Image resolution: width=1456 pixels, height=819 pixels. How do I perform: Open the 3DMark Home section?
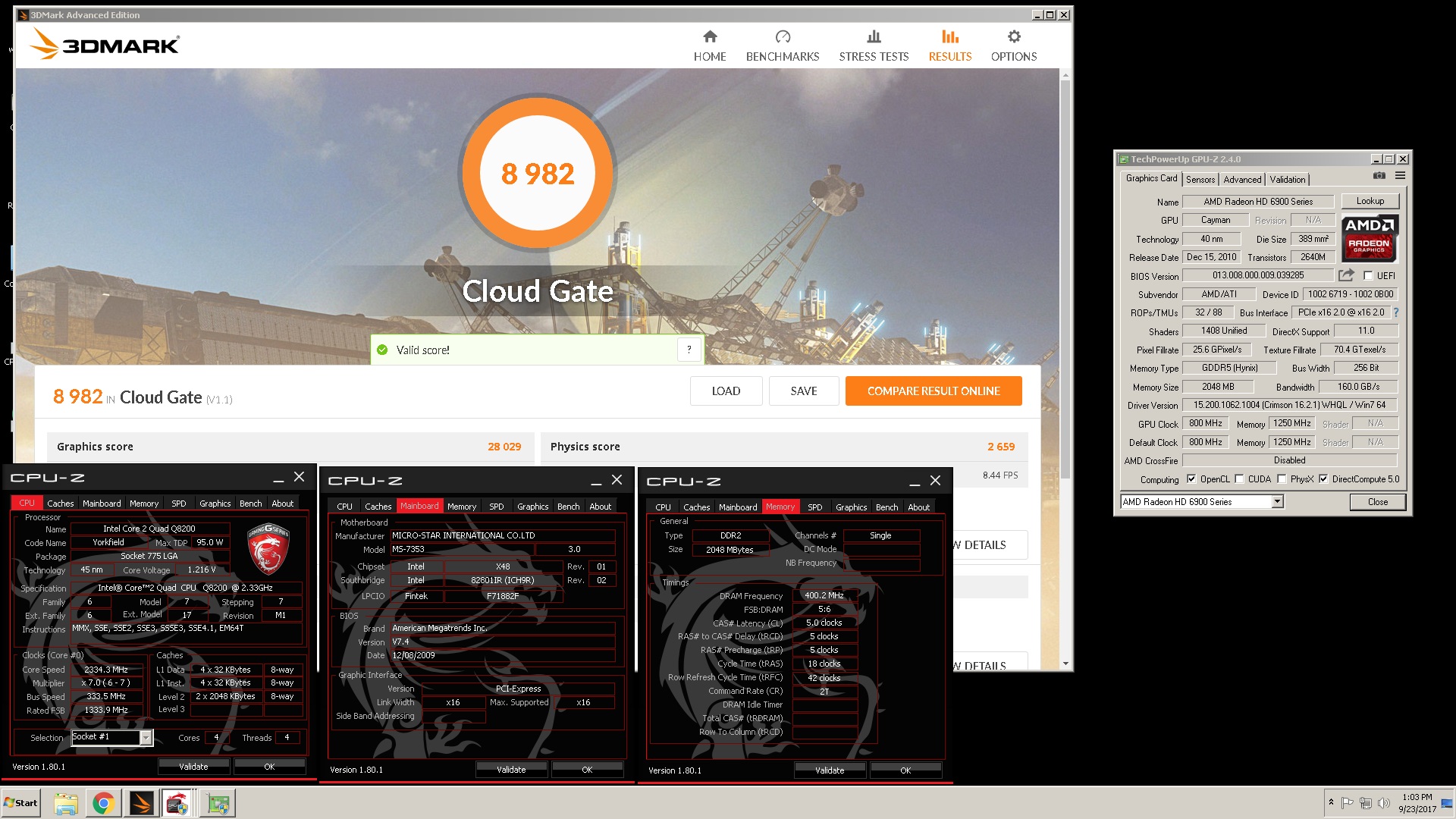tap(710, 46)
